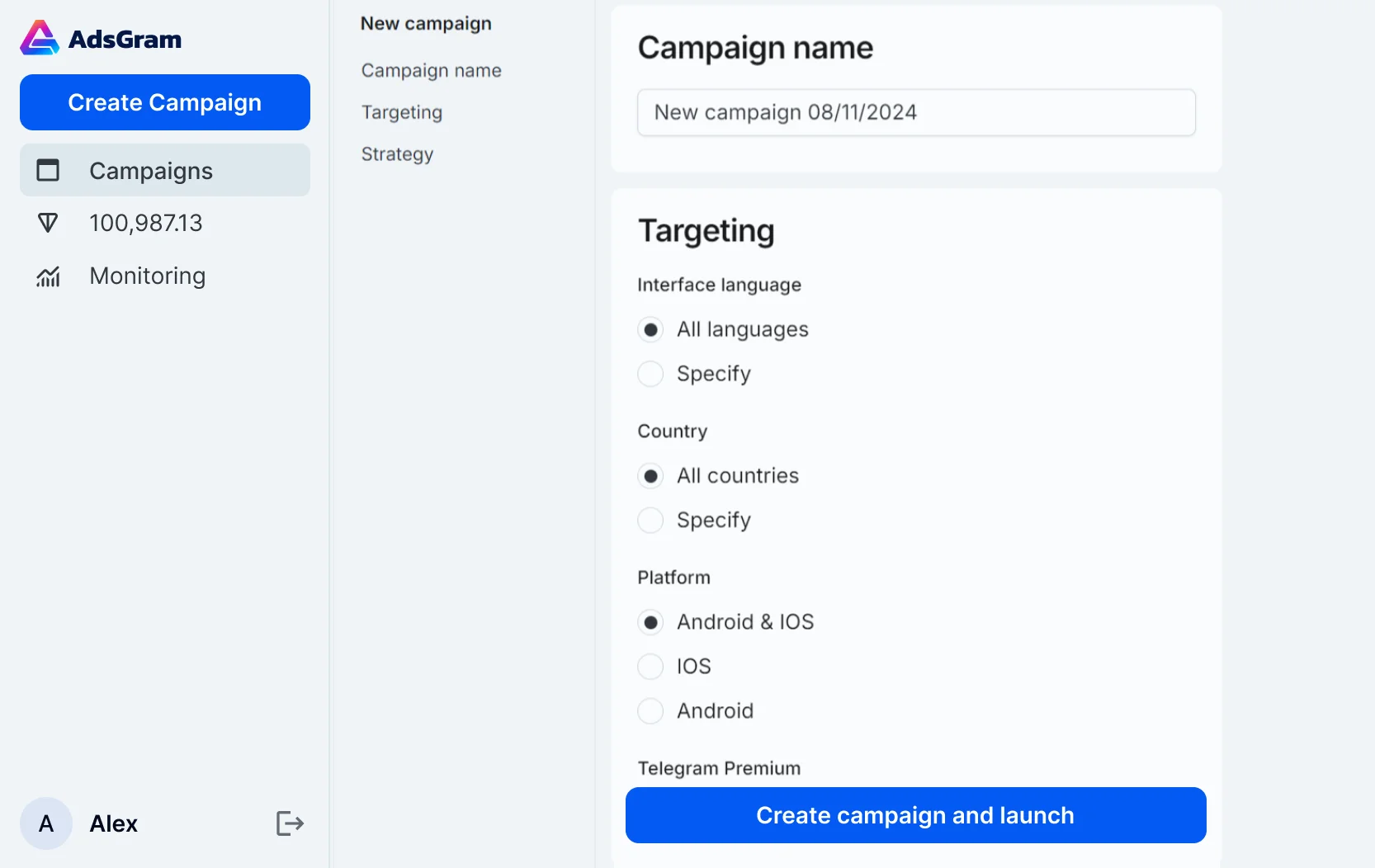This screenshot has width=1375, height=868.
Task: Choose Android & IOS platform option
Action: [x=650, y=622]
